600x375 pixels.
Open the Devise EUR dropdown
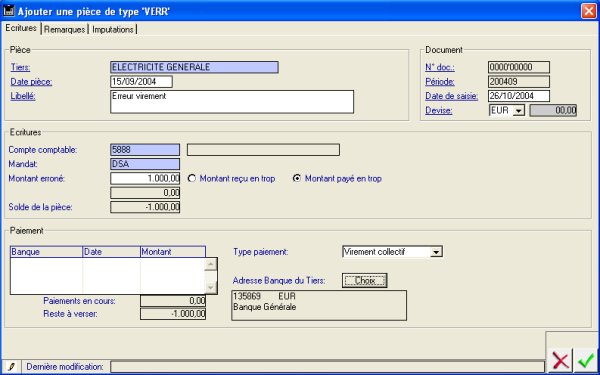(x=518, y=111)
